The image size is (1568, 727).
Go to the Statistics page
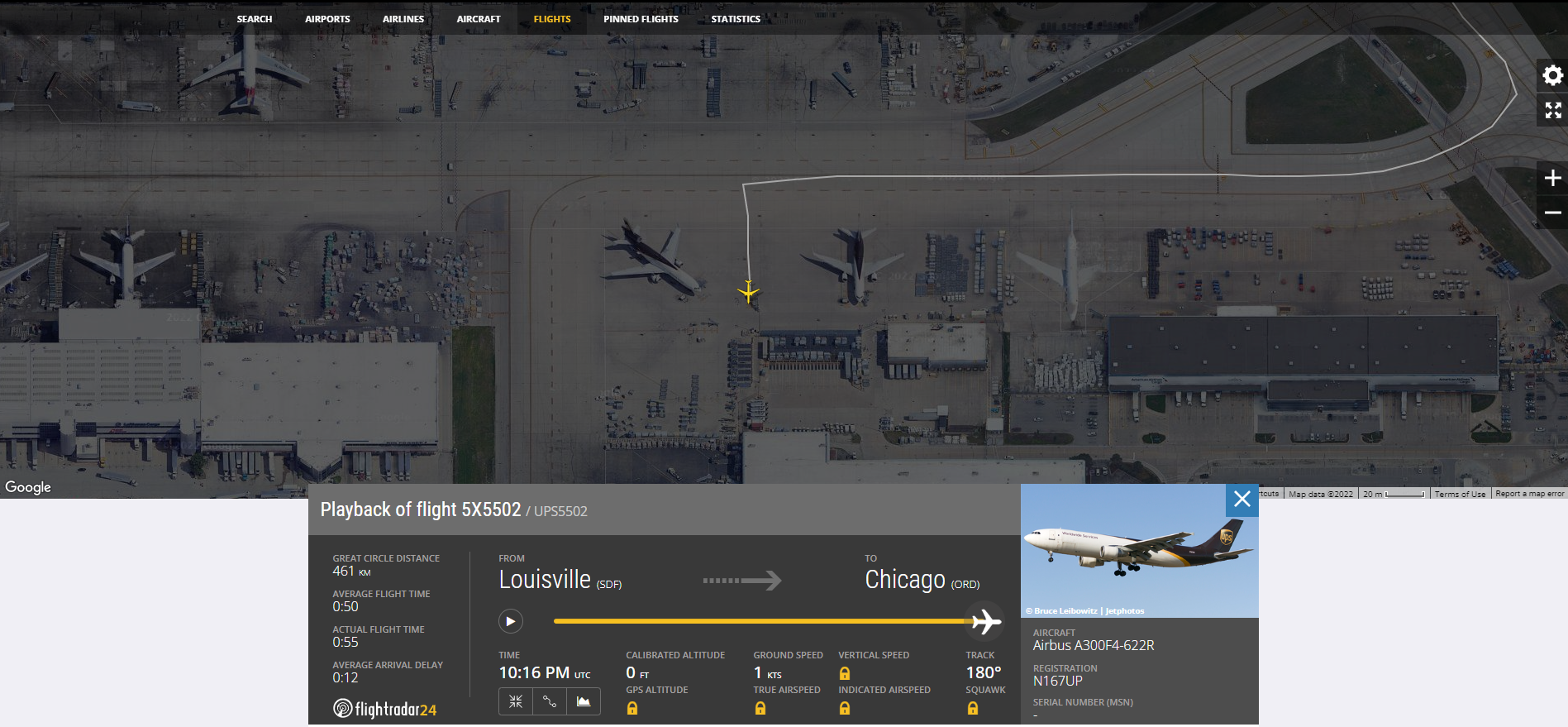tap(736, 19)
